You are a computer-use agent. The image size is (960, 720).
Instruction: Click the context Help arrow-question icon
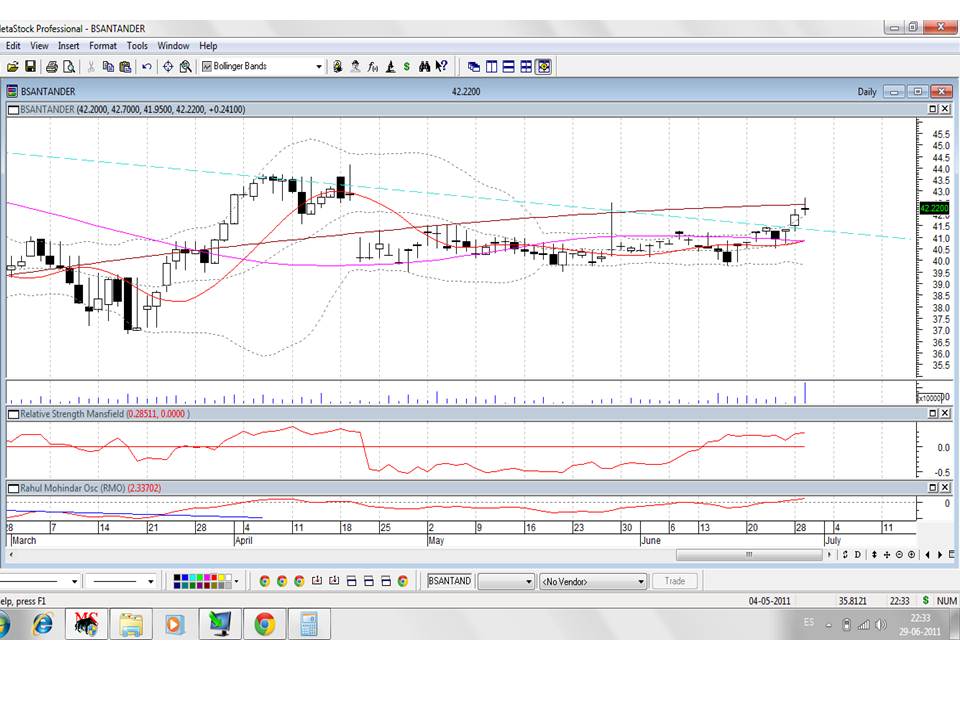(441, 67)
